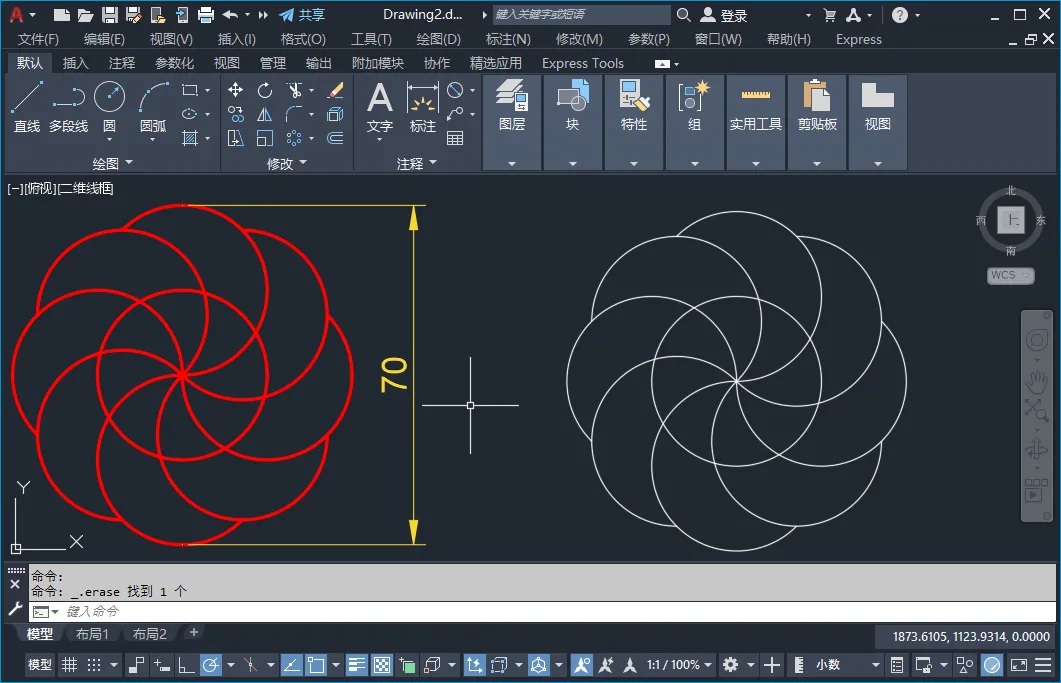Open the 小数 units dropdown
Image resolution: width=1061 pixels, height=683 pixels.
point(846,665)
